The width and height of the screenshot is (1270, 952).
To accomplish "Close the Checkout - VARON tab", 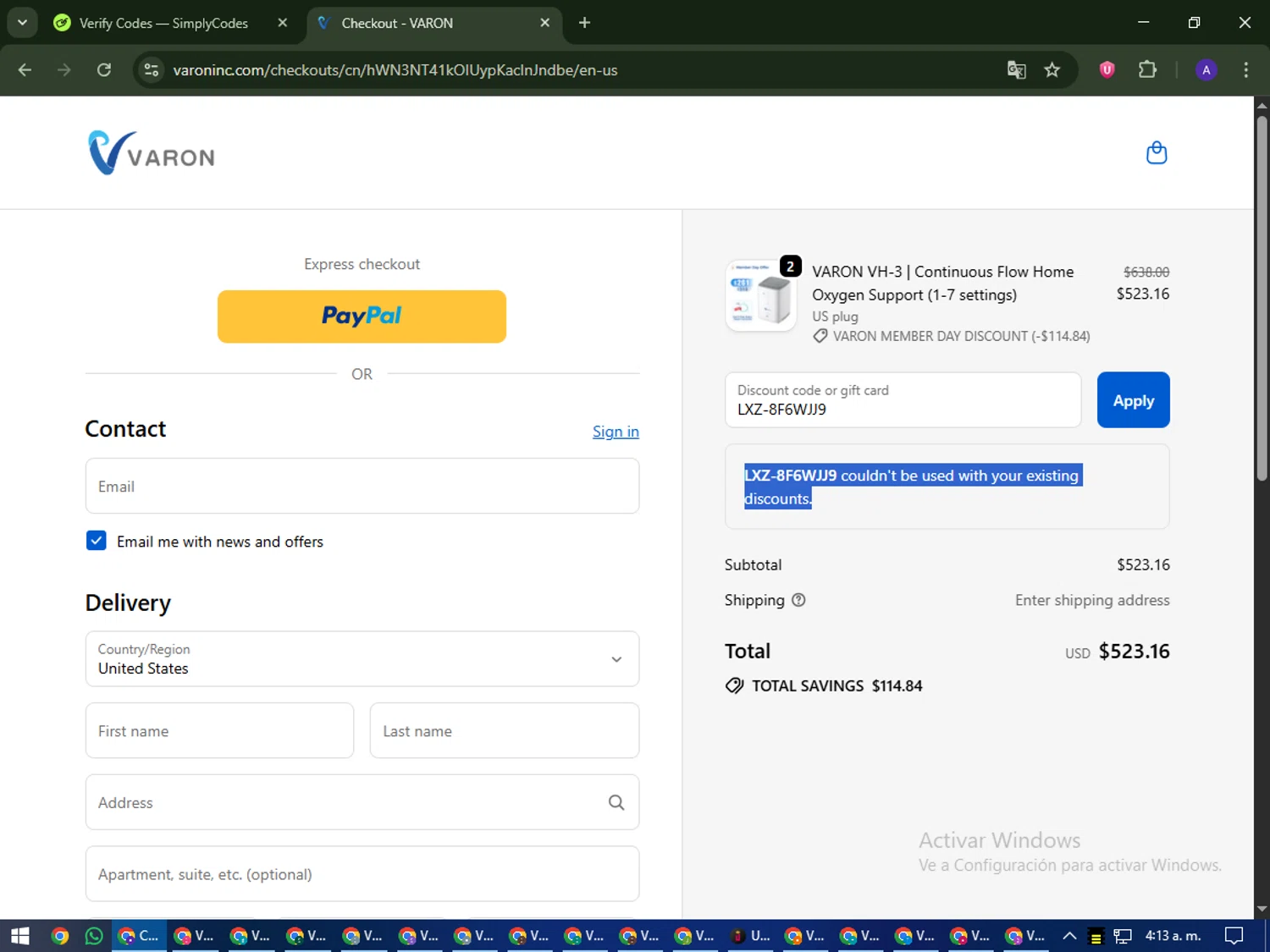I will coord(545,23).
